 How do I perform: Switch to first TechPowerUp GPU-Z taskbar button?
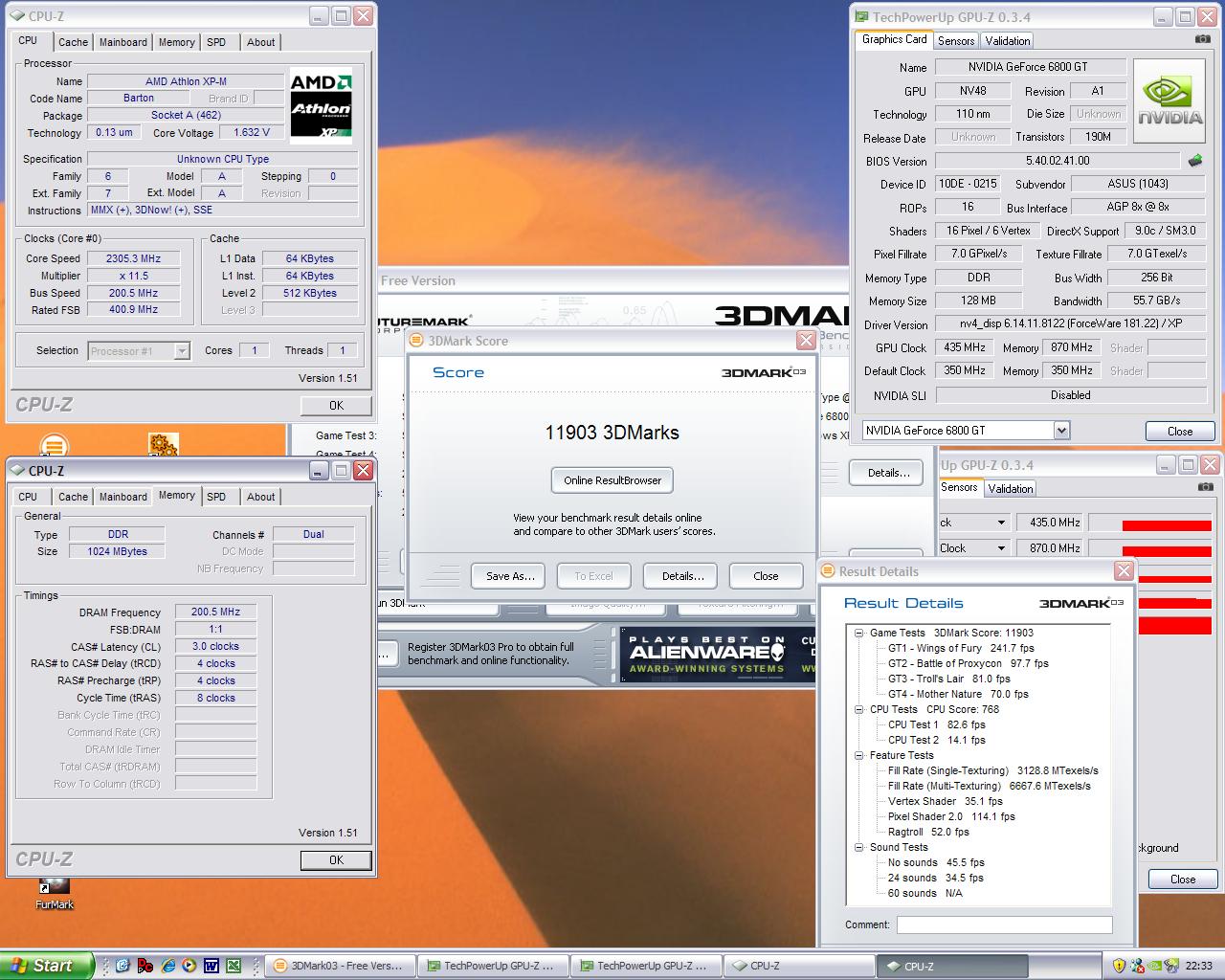pos(493,966)
